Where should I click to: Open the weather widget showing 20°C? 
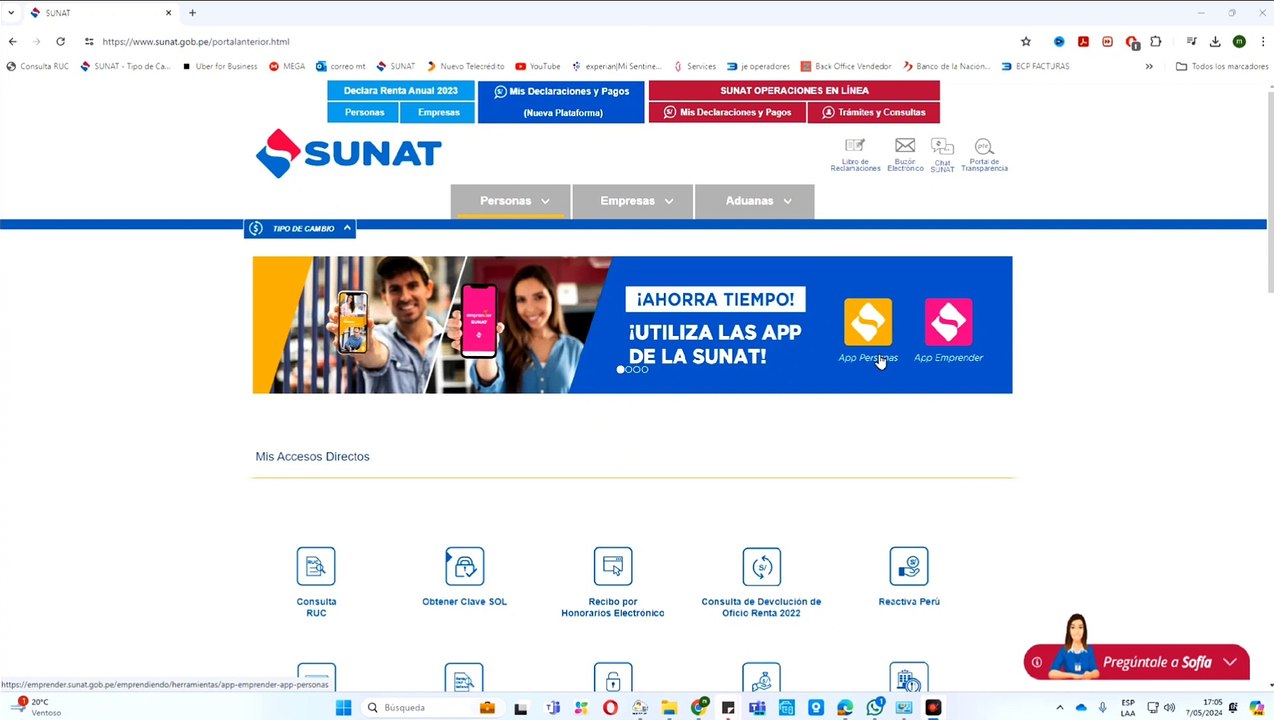38,707
